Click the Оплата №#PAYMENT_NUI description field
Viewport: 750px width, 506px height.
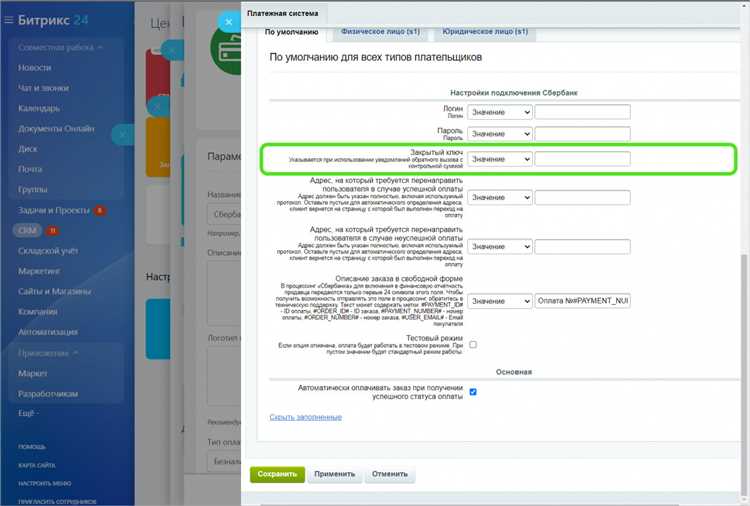coord(582,301)
